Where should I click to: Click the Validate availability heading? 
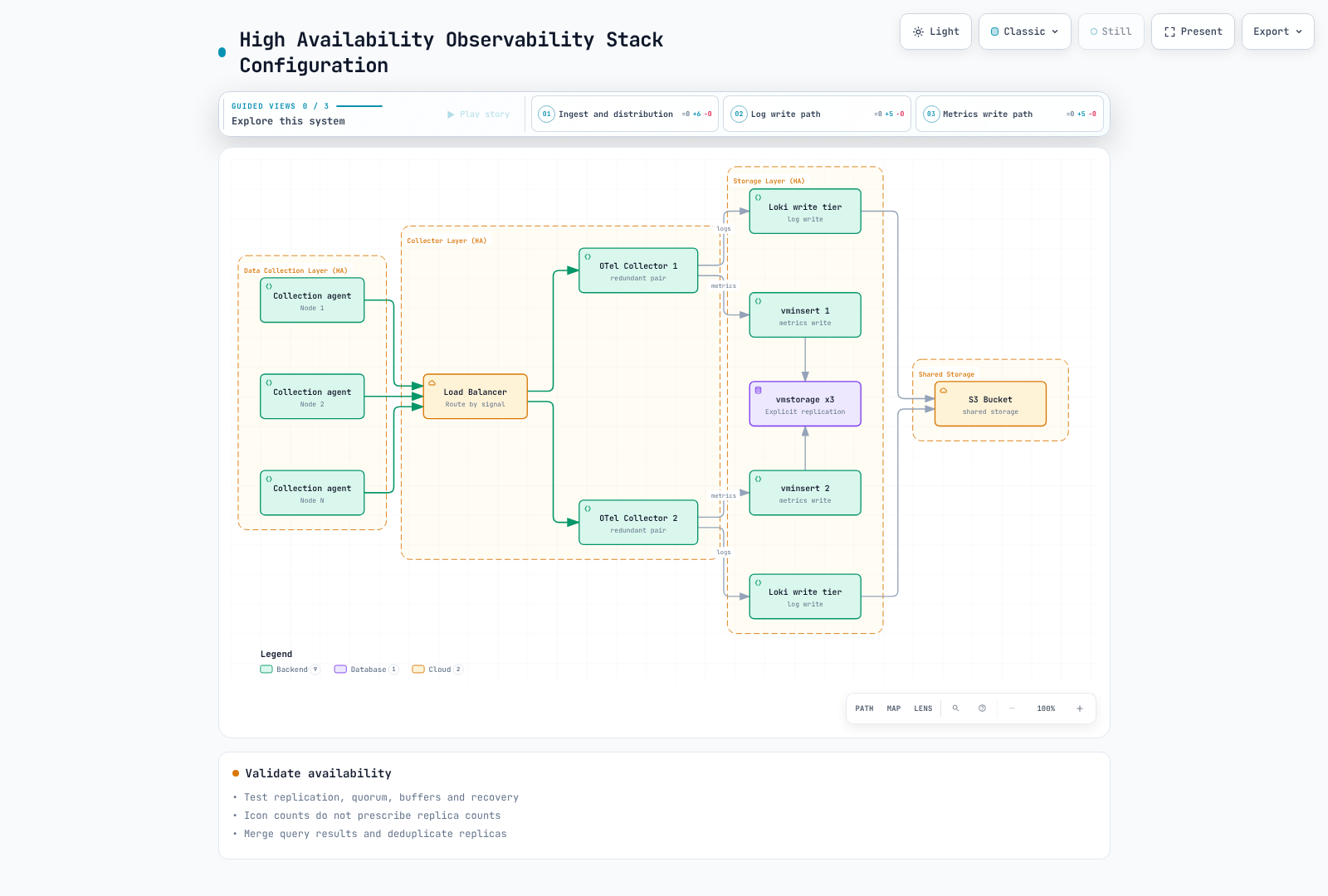[x=318, y=773]
